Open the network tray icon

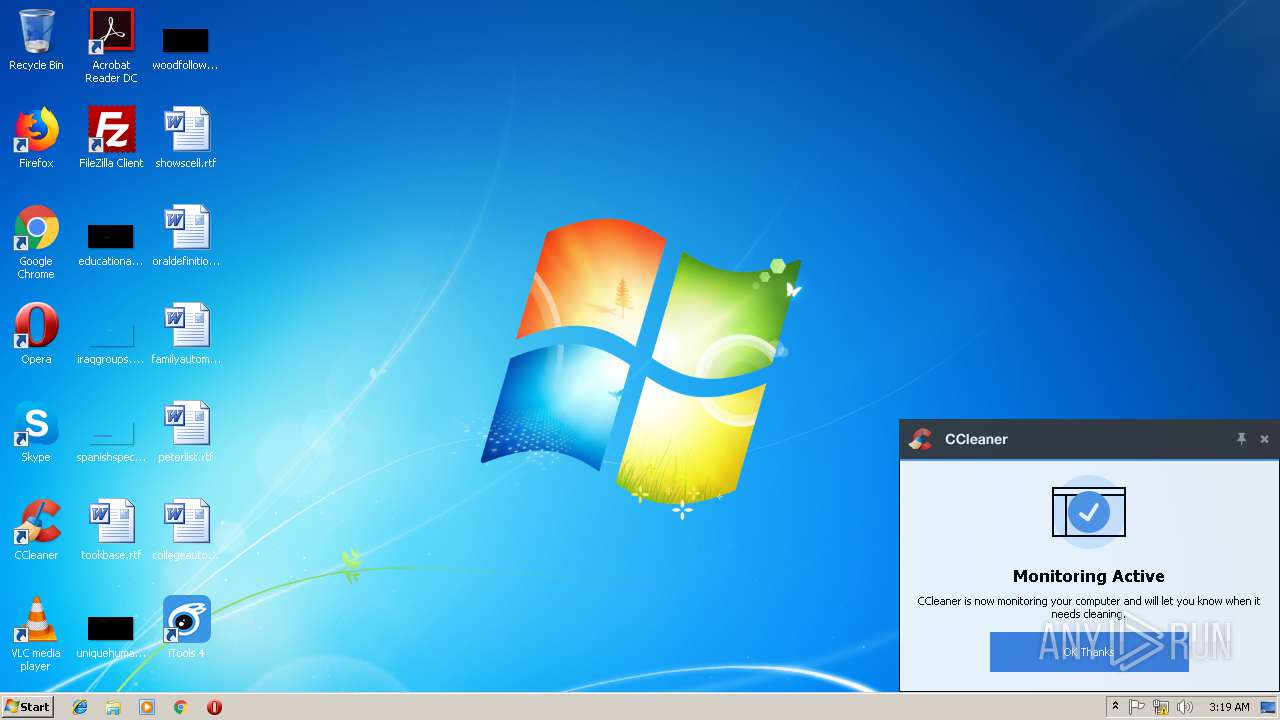1161,707
